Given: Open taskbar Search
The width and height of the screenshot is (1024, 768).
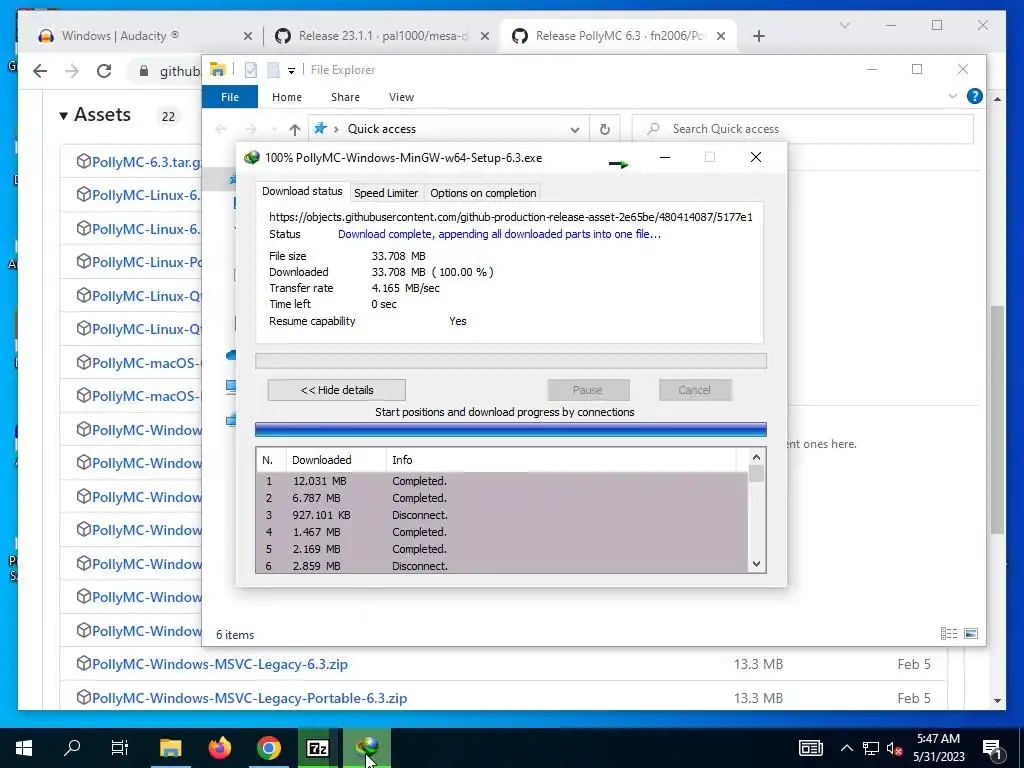Looking at the screenshot, I should tap(72, 748).
